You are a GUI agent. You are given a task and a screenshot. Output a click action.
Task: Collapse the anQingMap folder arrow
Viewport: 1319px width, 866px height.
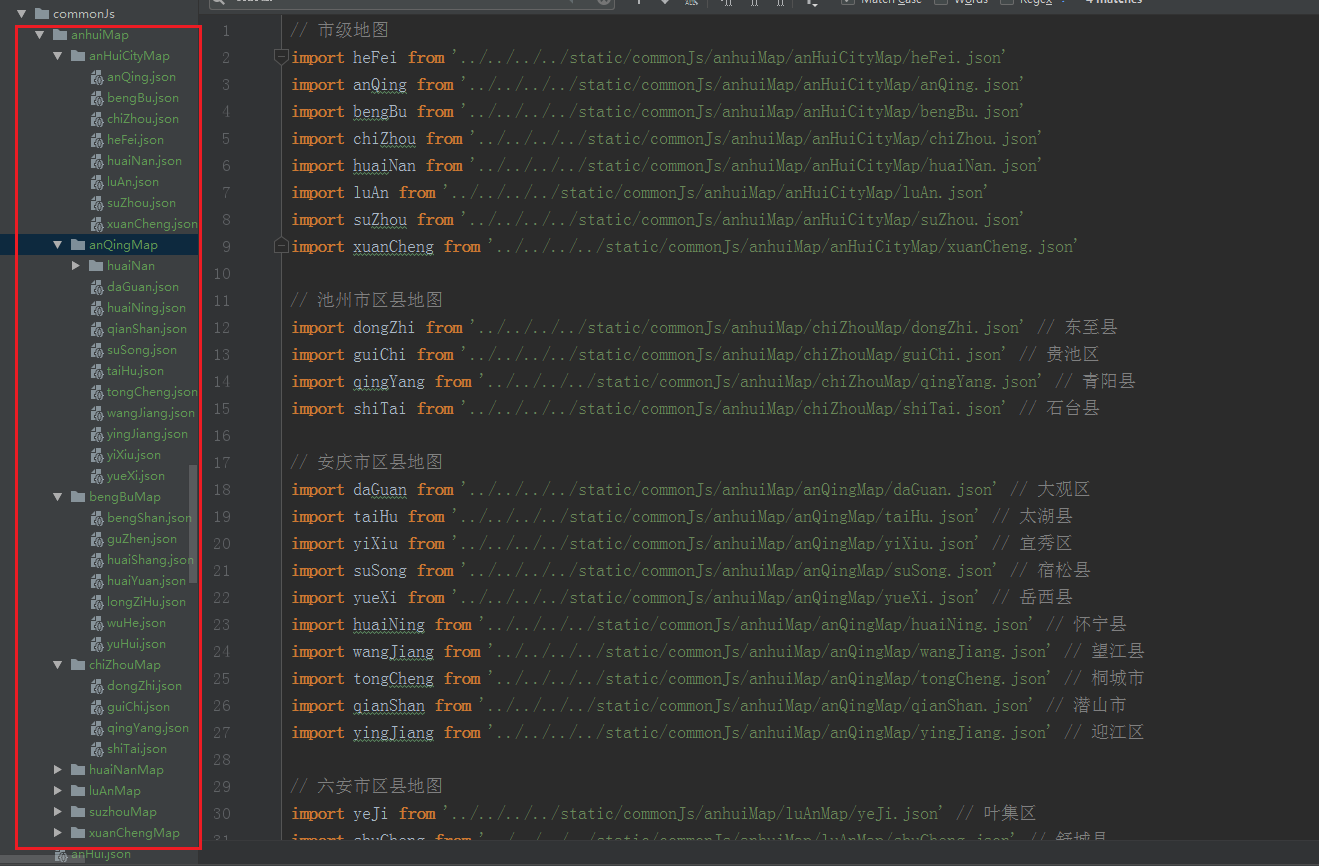(58, 245)
